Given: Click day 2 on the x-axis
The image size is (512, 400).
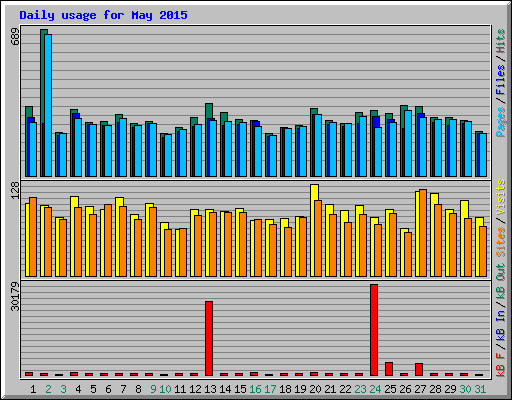Looking at the screenshot, I should point(48,389).
